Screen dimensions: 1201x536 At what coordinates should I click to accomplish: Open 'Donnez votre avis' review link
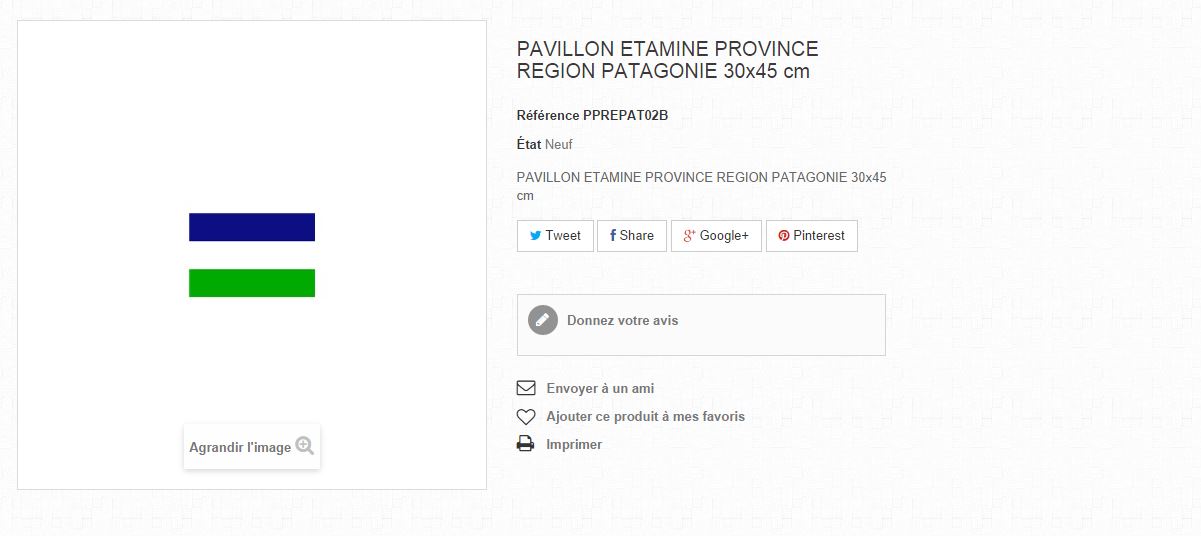622,321
